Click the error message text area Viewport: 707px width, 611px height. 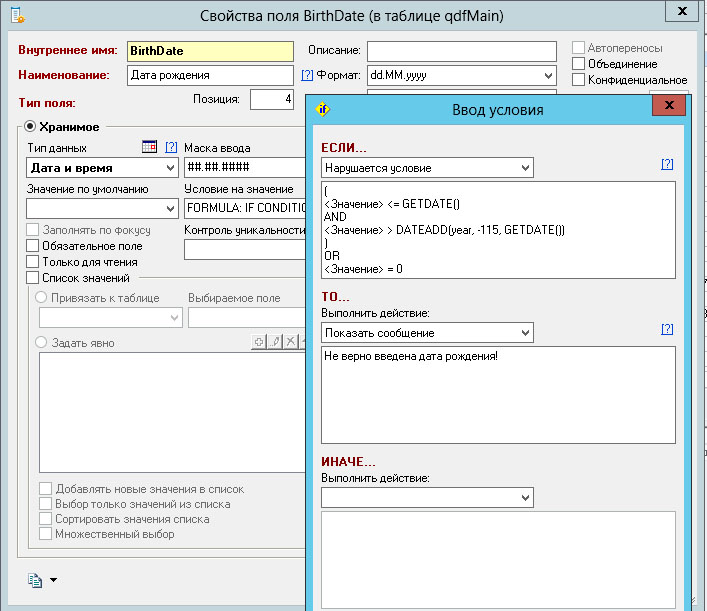click(x=498, y=394)
